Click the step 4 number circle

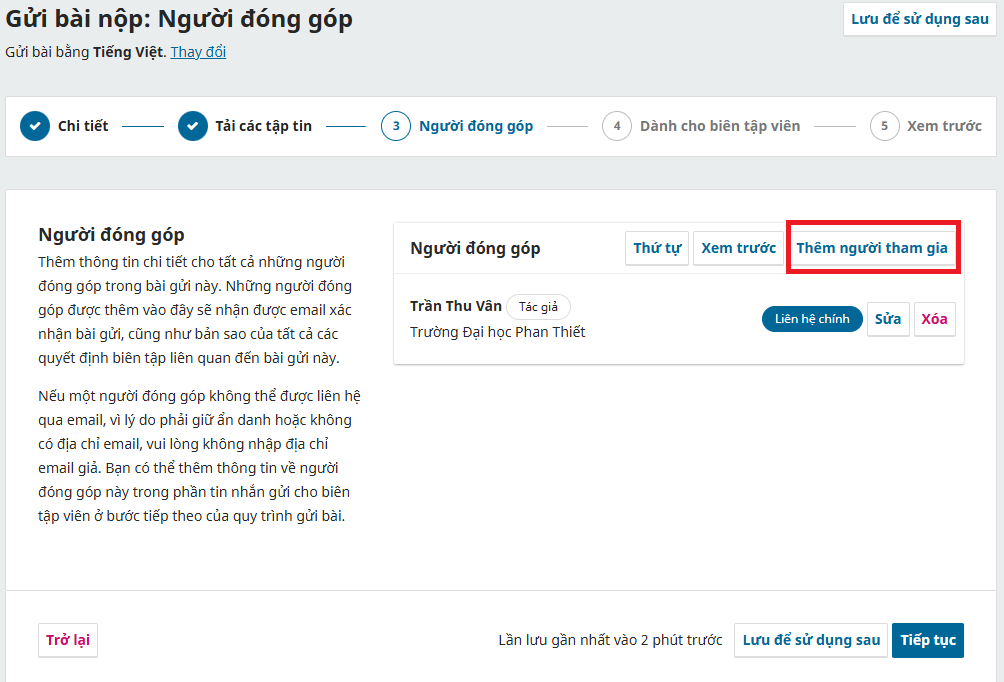[617, 126]
